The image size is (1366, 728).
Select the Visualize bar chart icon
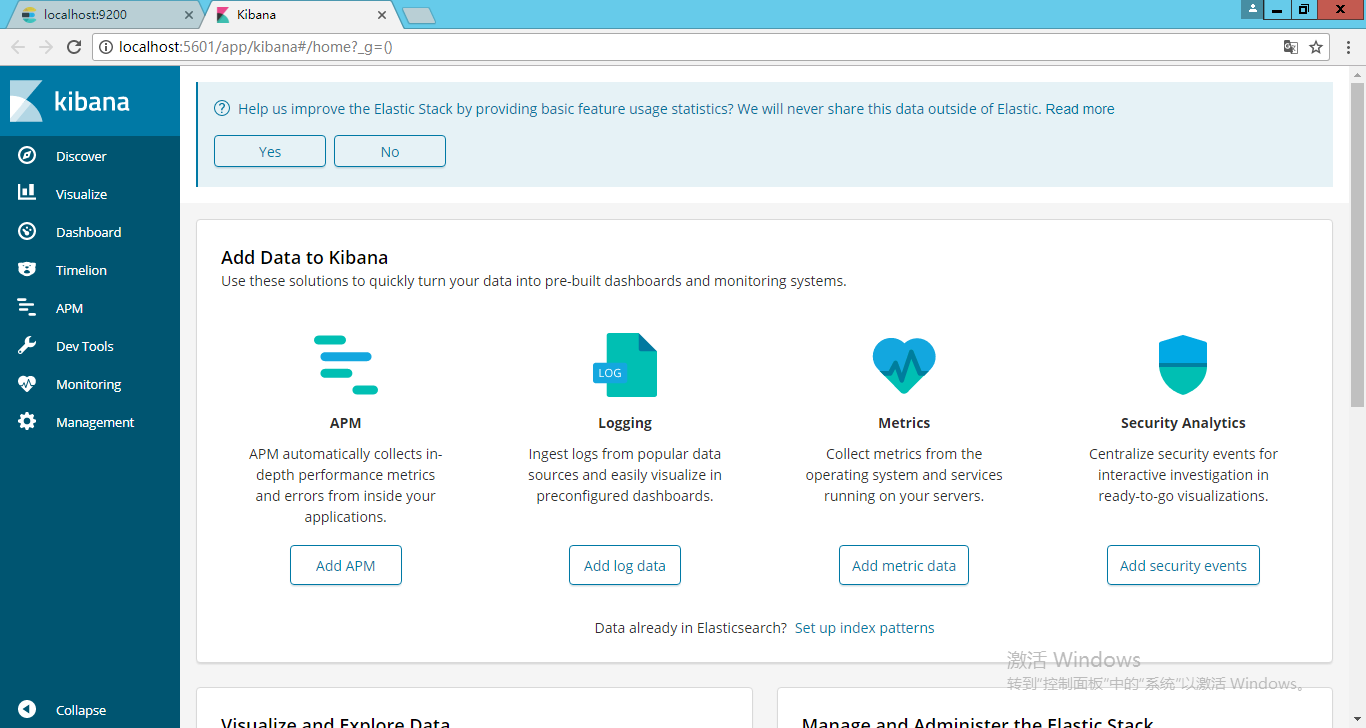pyautogui.click(x=27, y=193)
